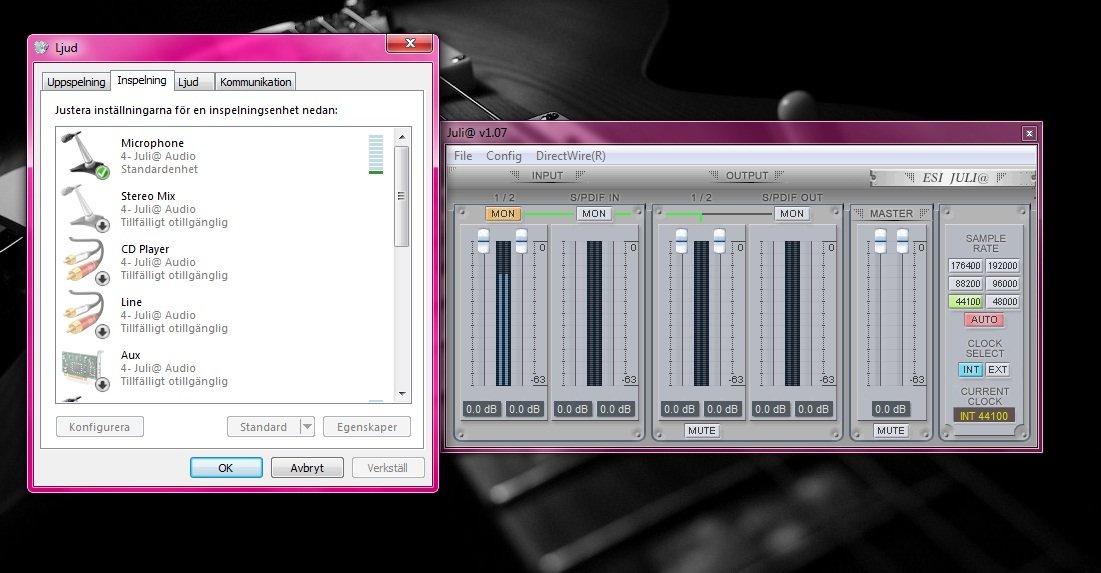
Task: Switch to the Inspelning tab
Action: tap(142, 80)
